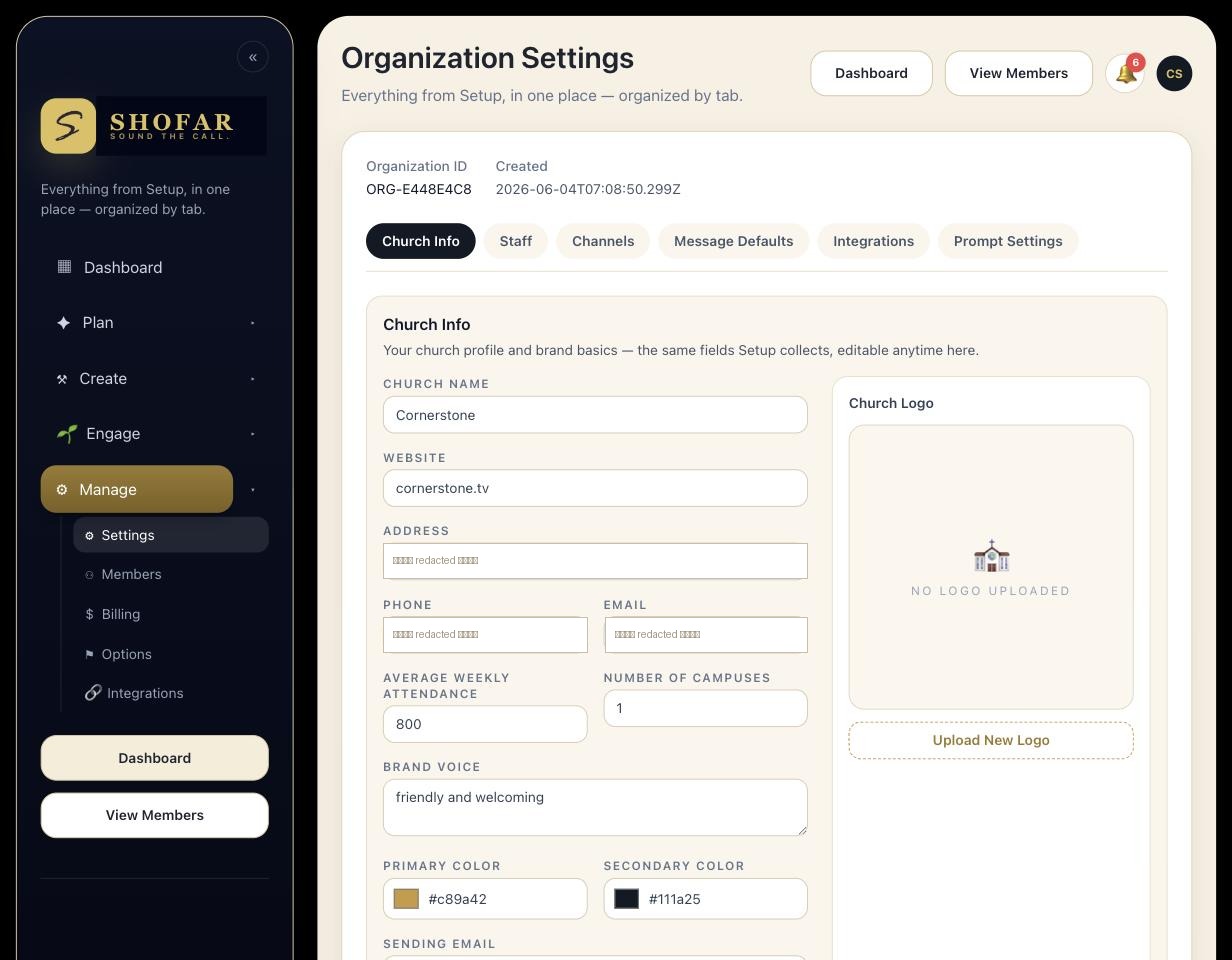1232x960 pixels.
Task: Switch to the Staff tab
Action: 516,241
